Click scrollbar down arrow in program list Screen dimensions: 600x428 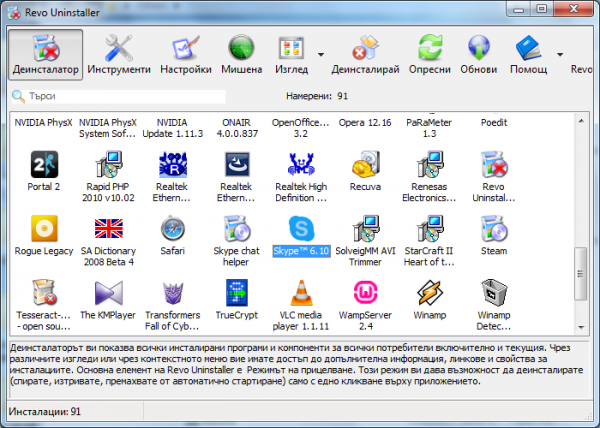click(581, 327)
